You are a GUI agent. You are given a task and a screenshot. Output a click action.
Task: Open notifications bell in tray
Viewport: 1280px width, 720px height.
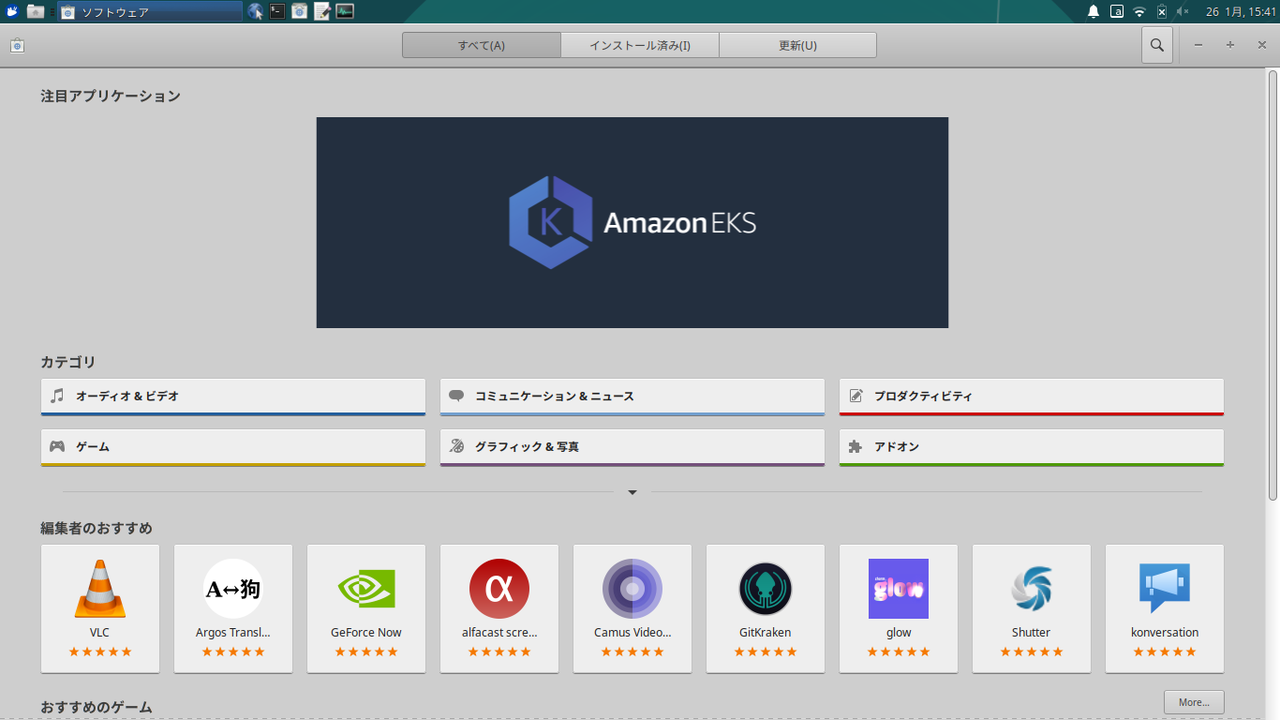[x=1093, y=12]
